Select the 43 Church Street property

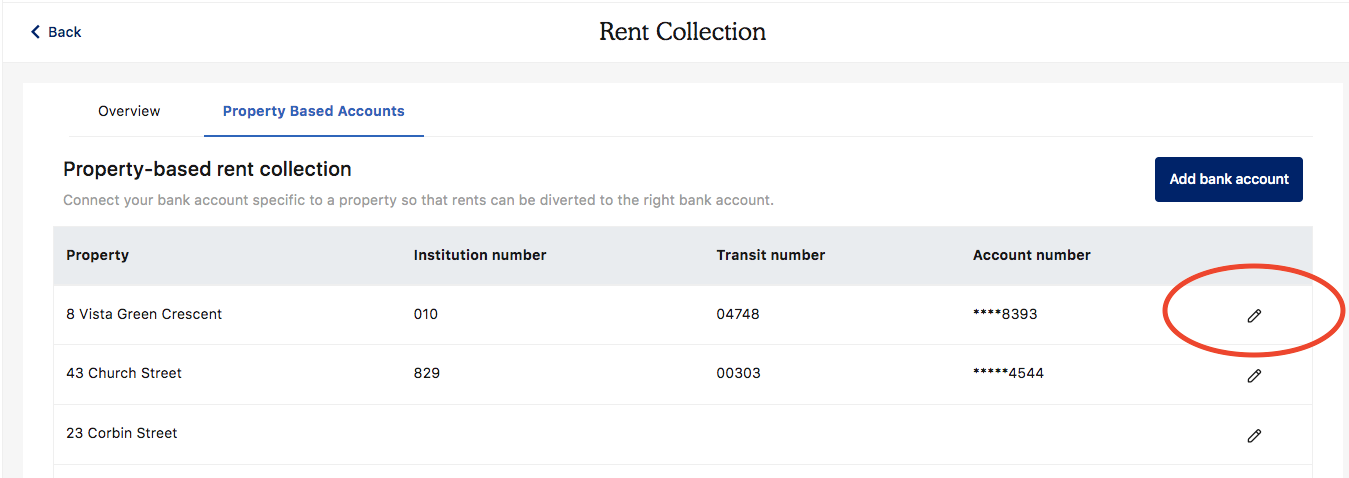pos(124,373)
